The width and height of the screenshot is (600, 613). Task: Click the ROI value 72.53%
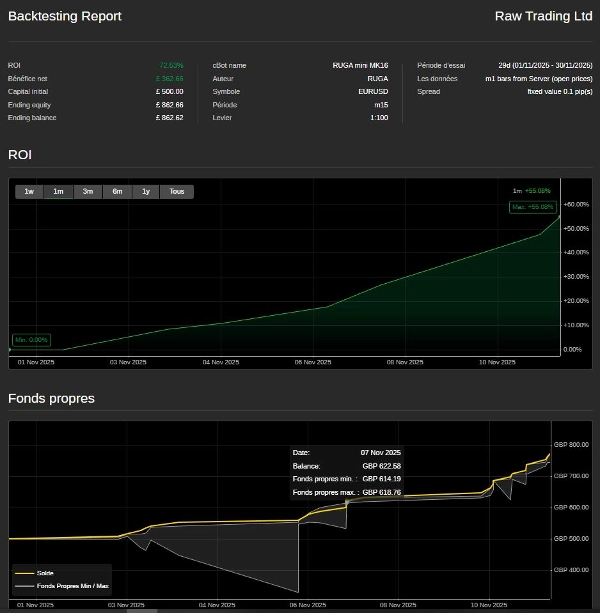[x=171, y=65]
